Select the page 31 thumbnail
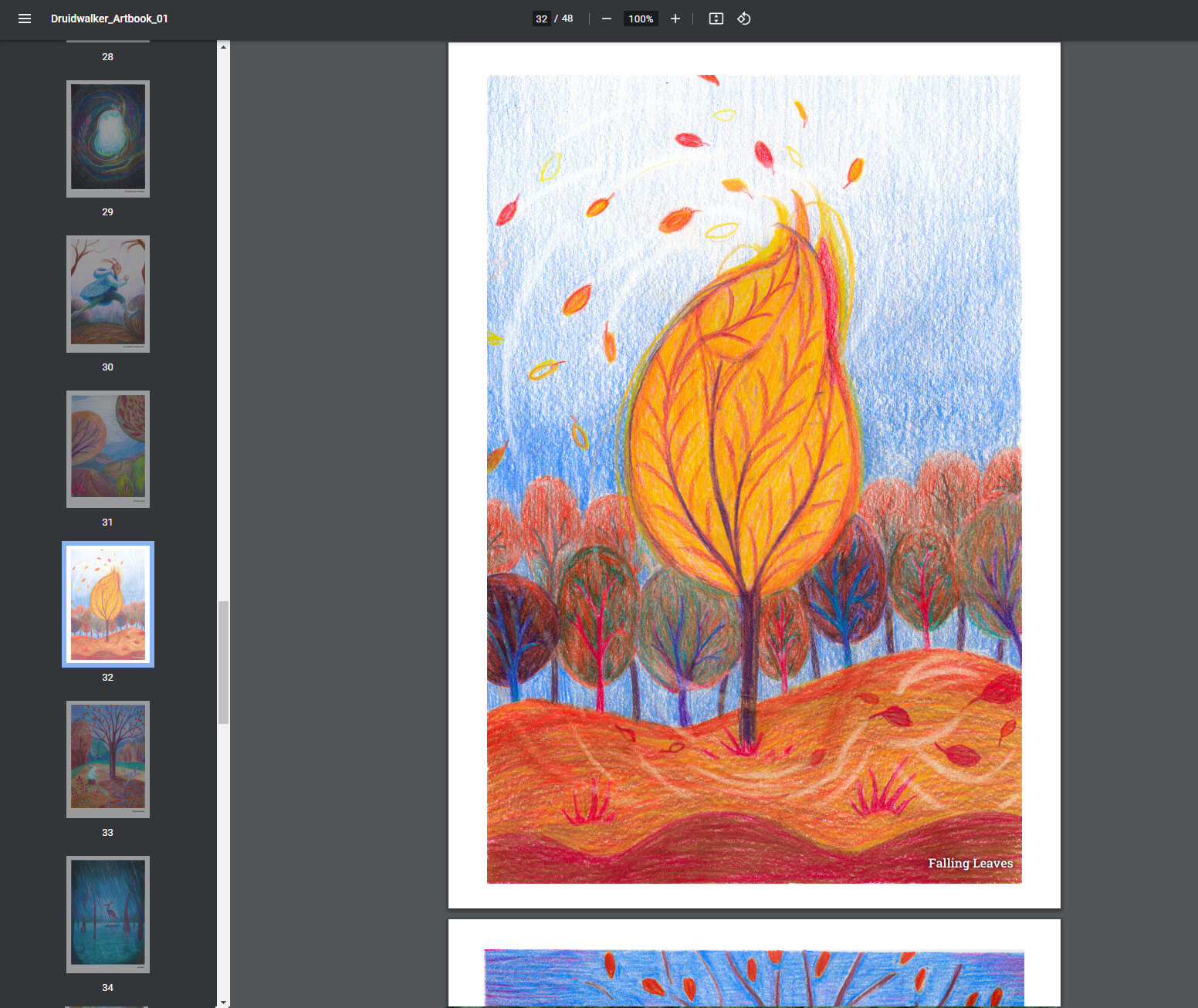Image resolution: width=1198 pixels, height=1008 pixels. [107, 449]
